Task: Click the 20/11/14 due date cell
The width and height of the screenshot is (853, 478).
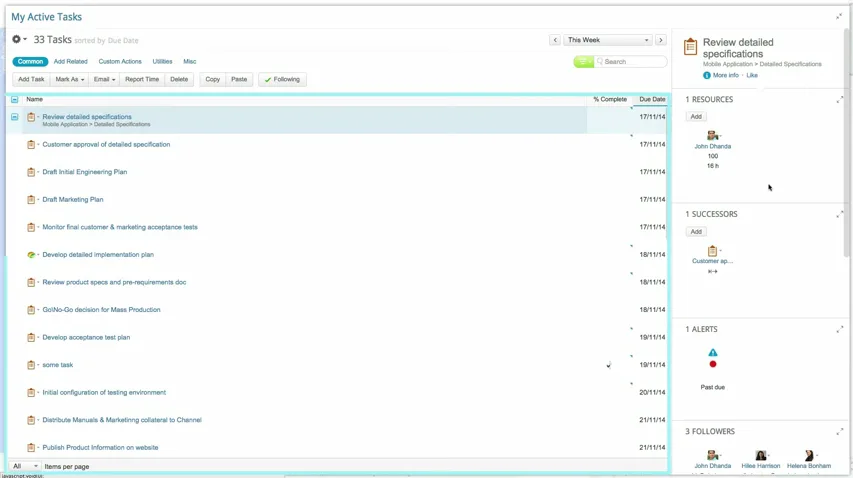Action: pos(652,392)
